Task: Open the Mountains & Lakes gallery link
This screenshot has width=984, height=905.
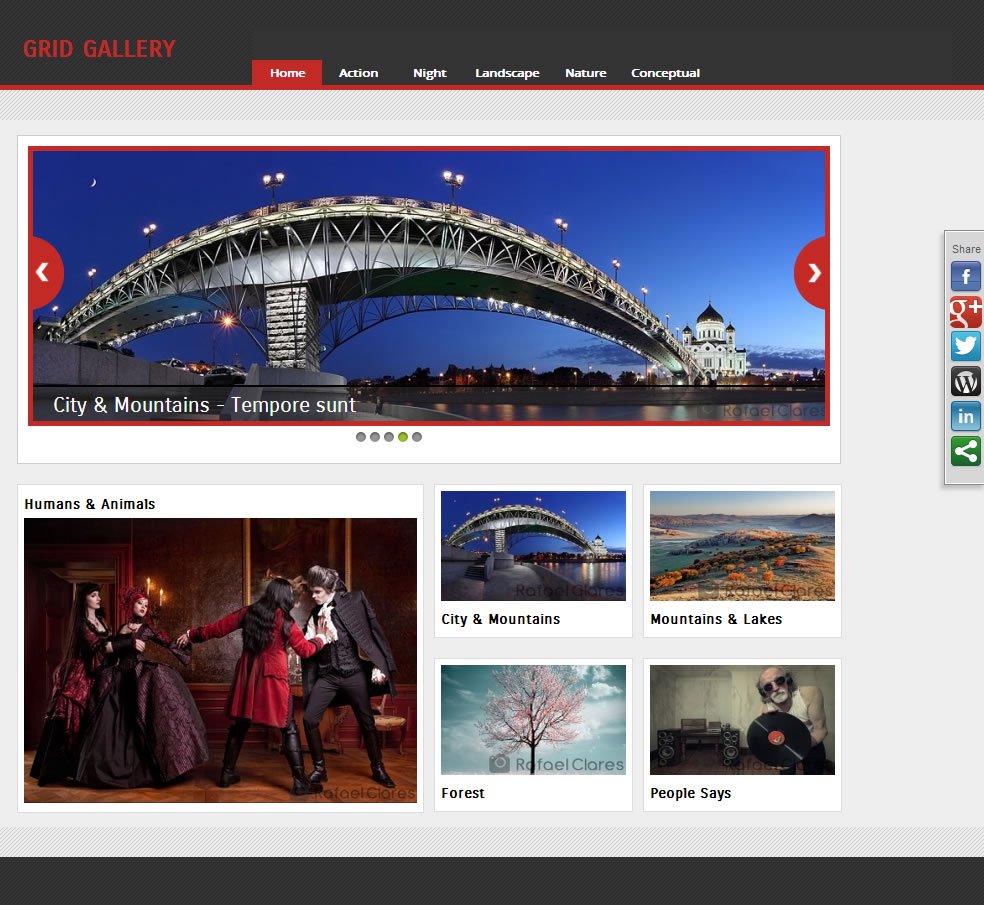Action: (716, 619)
